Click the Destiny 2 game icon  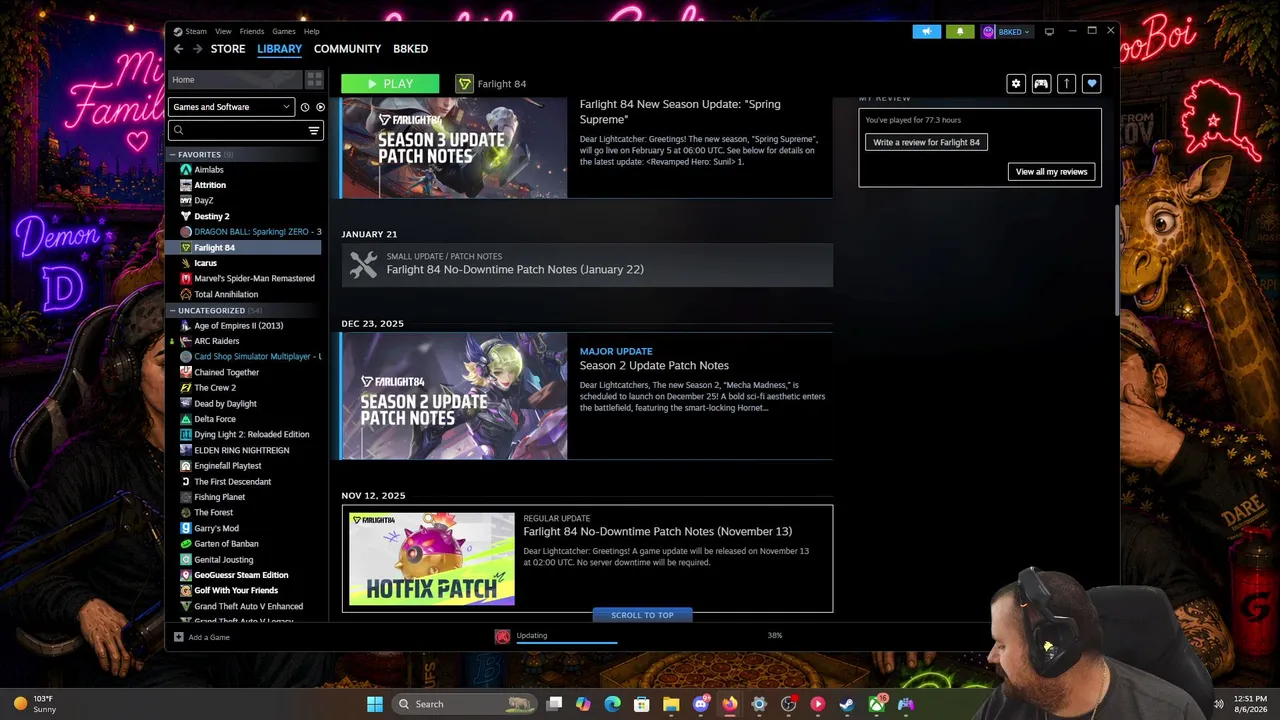(x=186, y=216)
